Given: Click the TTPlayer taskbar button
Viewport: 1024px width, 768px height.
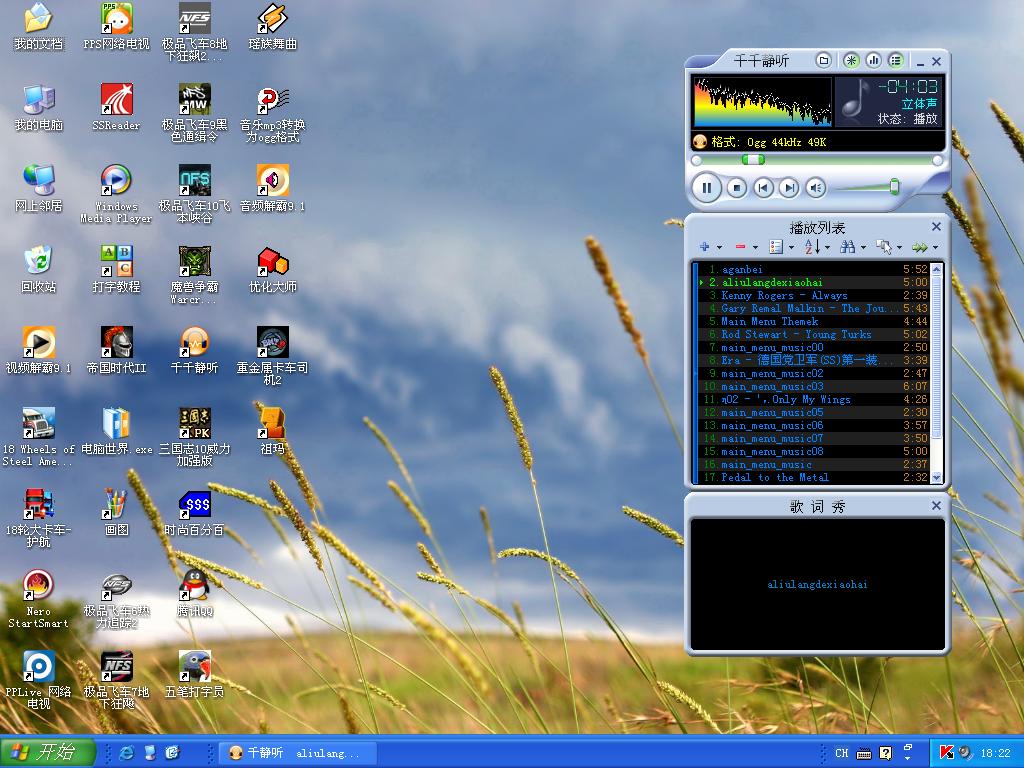Looking at the screenshot, I should (297, 753).
